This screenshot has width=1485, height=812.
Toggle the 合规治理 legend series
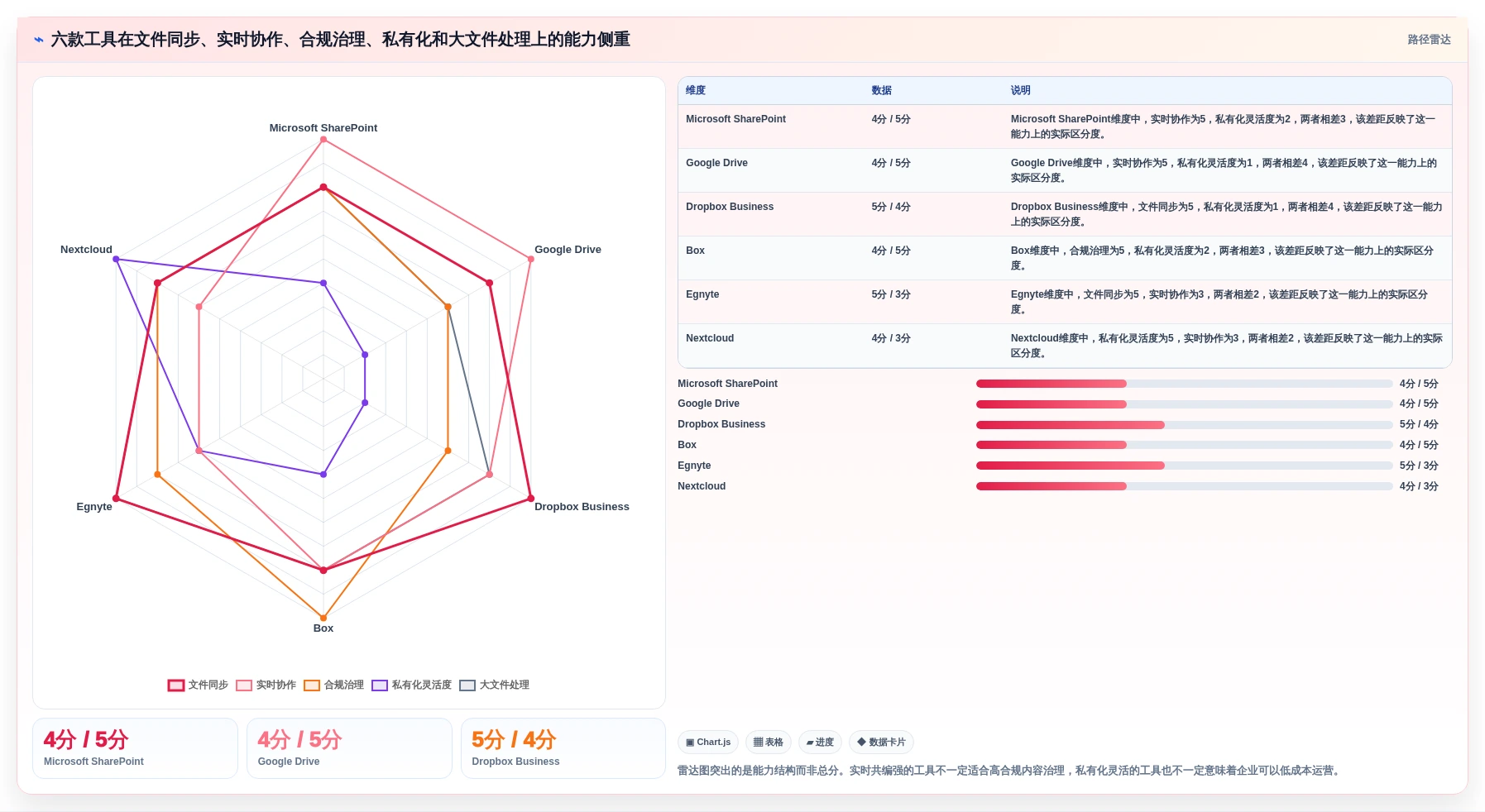(x=333, y=685)
